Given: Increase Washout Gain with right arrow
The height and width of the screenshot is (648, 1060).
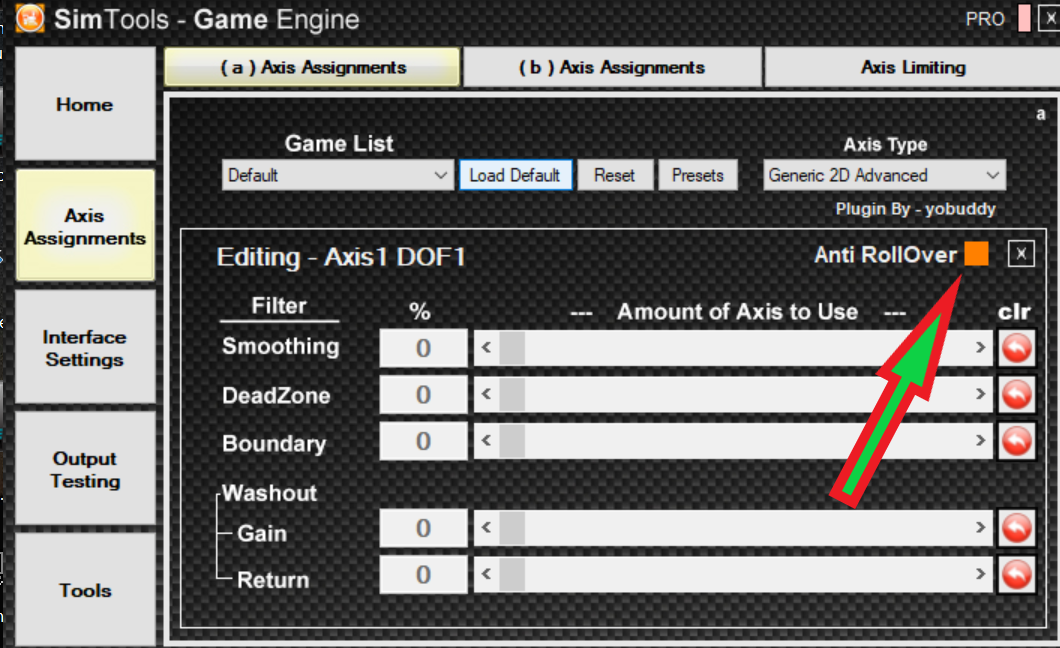Looking at the screenshot, I should click(x=980, y=528).
